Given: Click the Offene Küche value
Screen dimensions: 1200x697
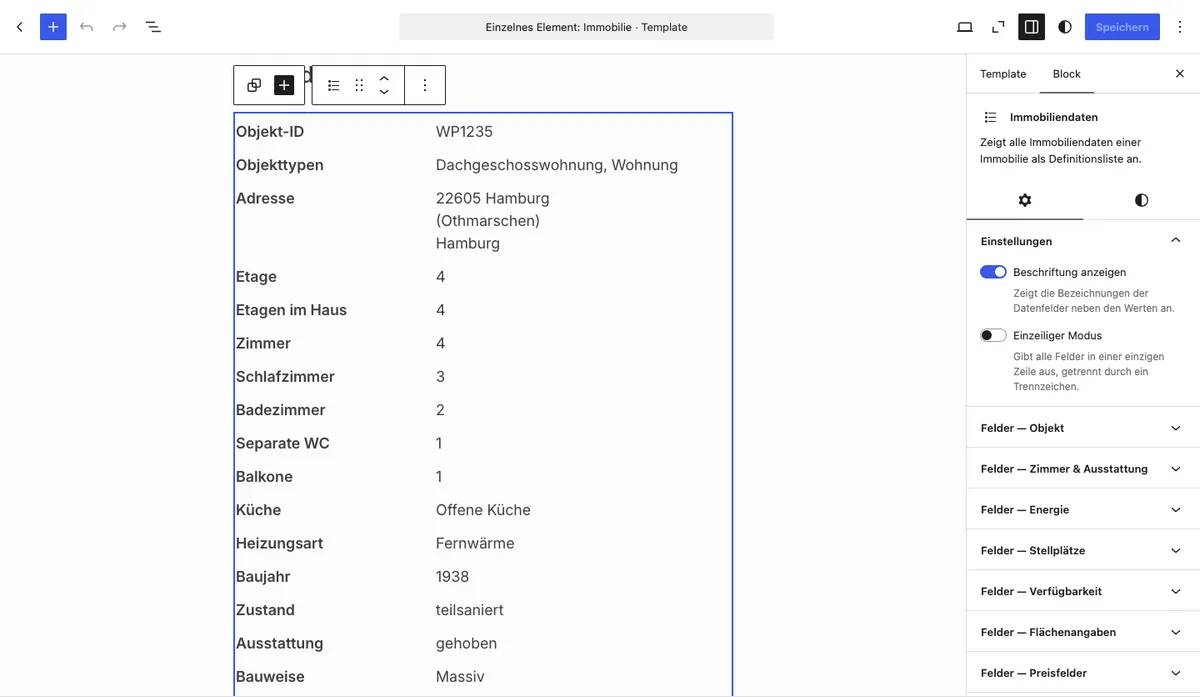Looking at the screenshot, I should coord(483,510).
